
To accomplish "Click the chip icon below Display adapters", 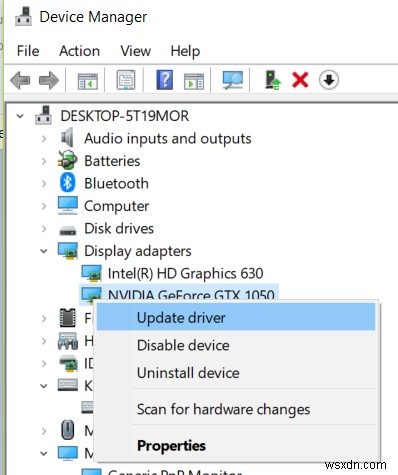I will tap(68, 318).
